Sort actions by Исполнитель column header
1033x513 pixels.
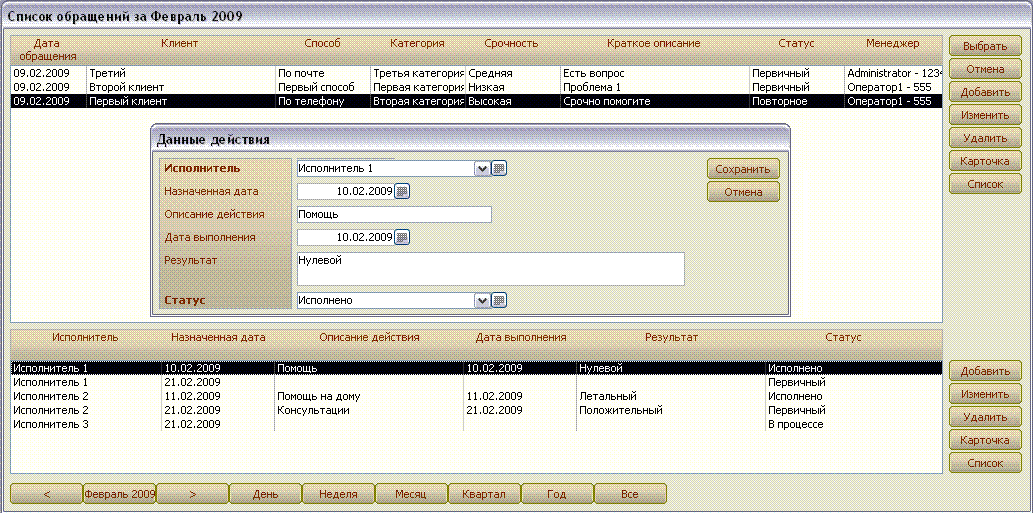85,337
